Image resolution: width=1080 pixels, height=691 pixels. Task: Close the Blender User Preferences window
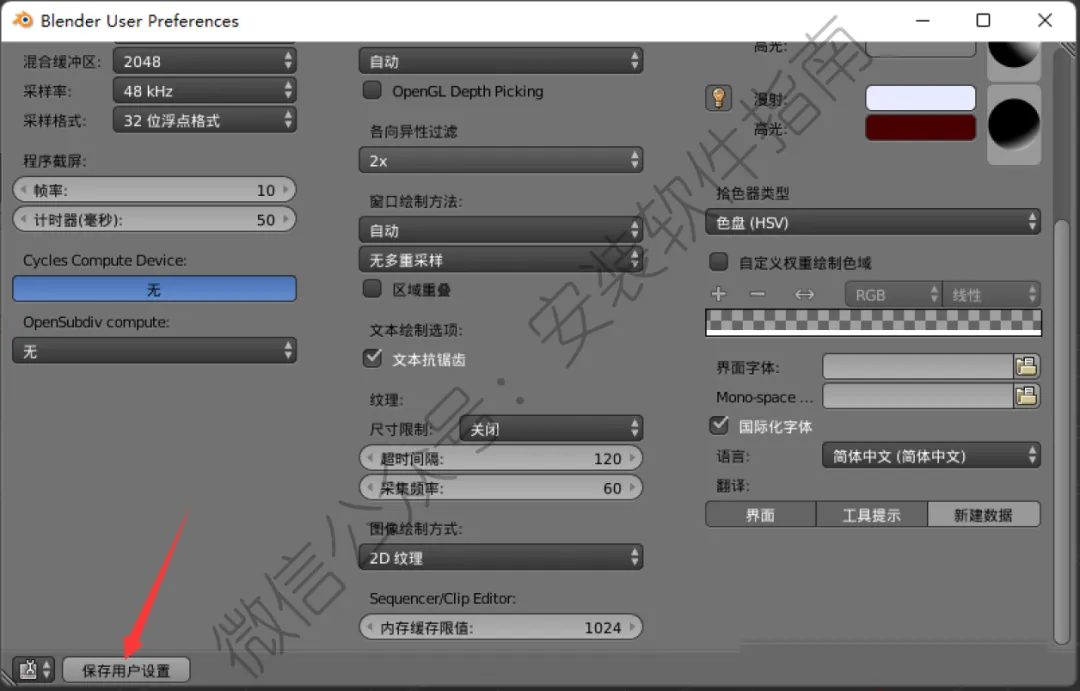pos(1045,21)
